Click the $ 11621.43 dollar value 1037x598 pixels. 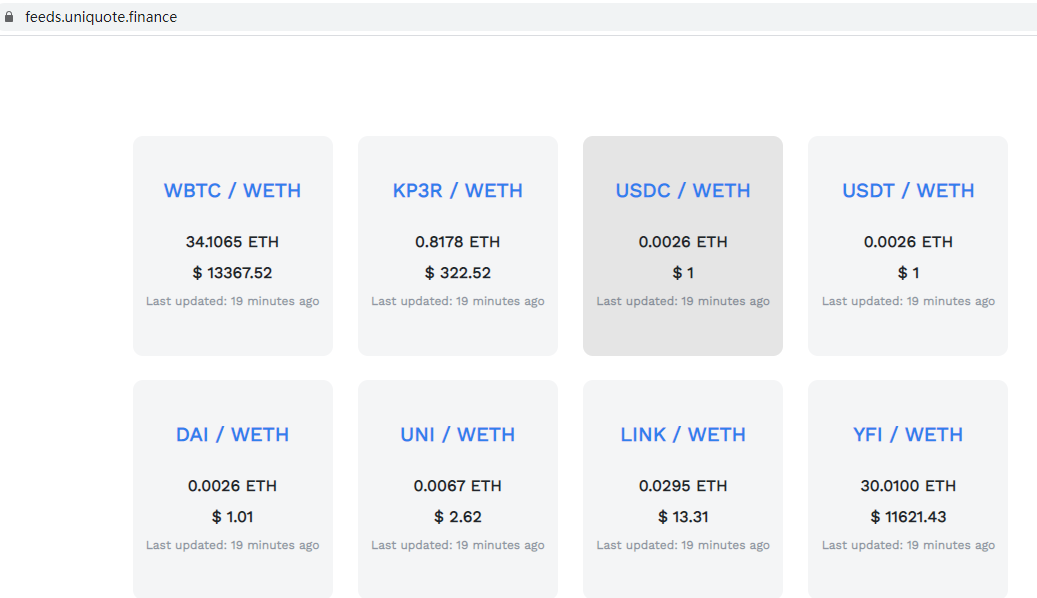point(908,517)
